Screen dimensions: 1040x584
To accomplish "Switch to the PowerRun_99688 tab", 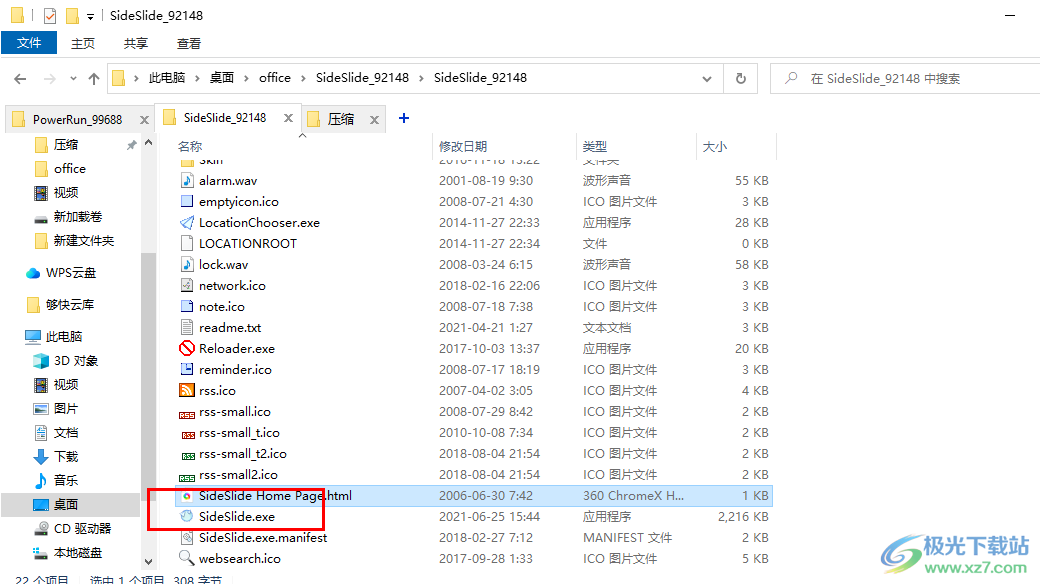I will pyautogui.click(x=77, y=119).
